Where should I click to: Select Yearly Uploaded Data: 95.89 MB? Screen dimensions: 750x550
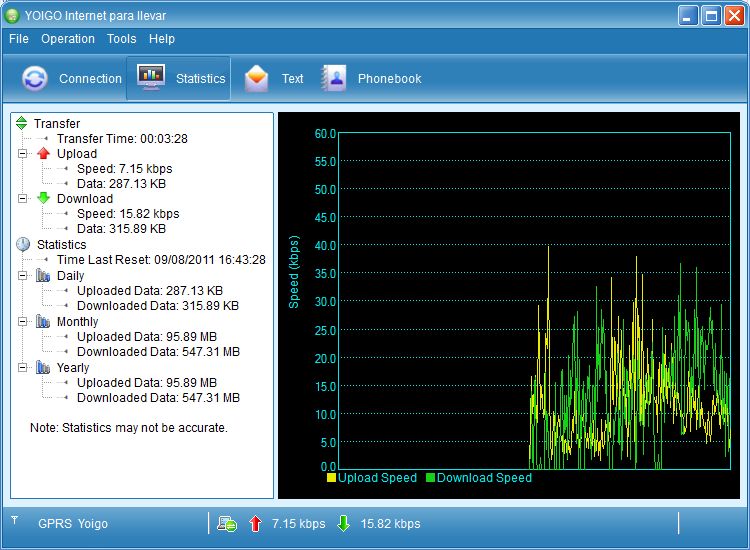click(147, 383)
